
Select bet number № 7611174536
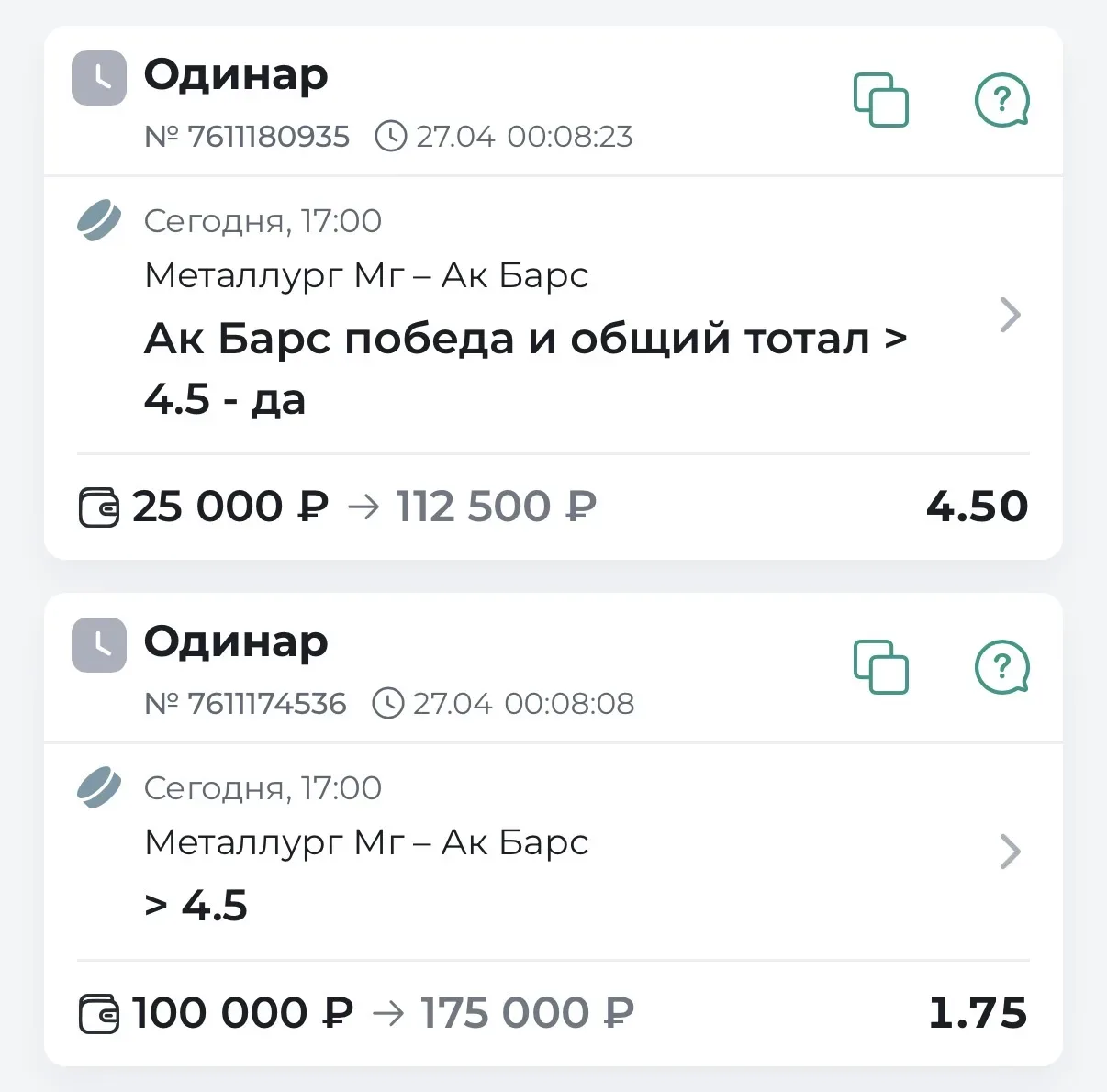coord(245,704)
